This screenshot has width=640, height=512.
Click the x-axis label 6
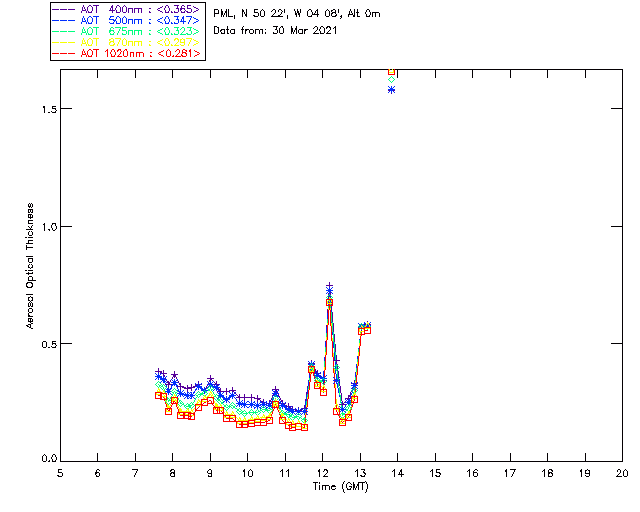[98, 473]
